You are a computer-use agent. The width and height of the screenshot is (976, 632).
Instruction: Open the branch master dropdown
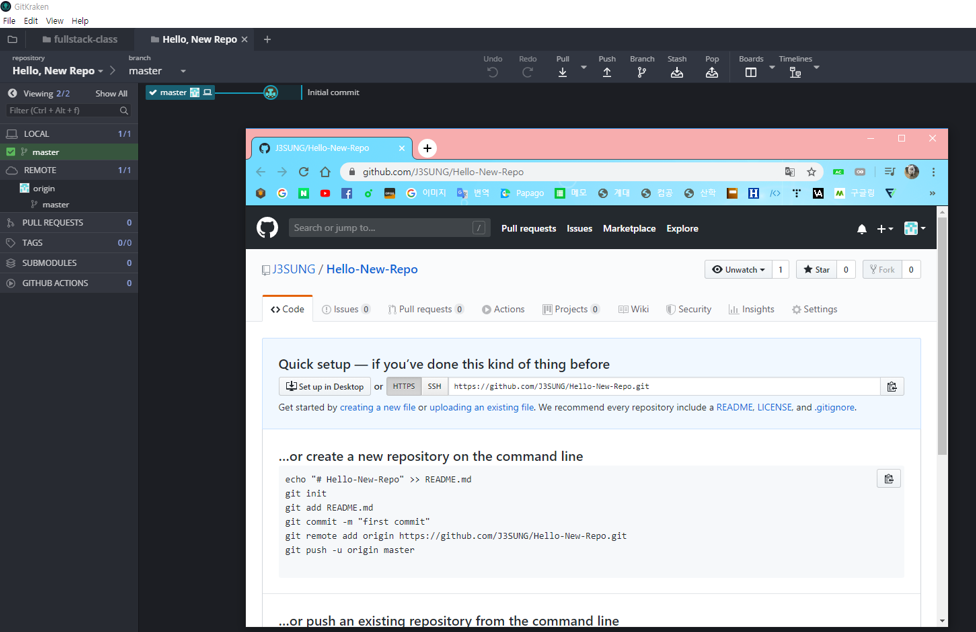(x=183, y=71)
